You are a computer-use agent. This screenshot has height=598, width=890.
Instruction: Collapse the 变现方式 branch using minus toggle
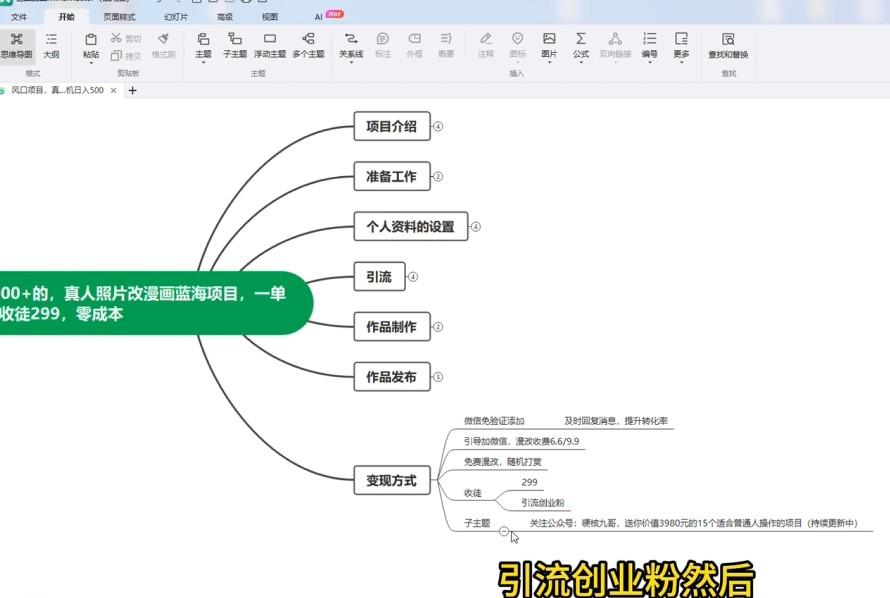504,532
